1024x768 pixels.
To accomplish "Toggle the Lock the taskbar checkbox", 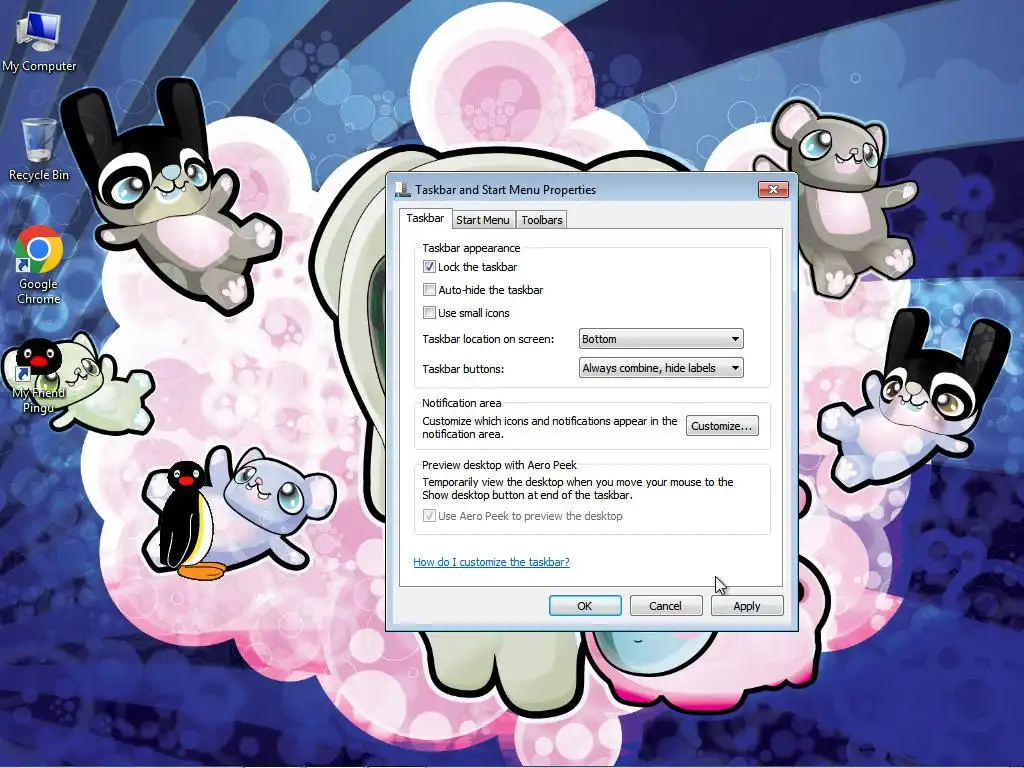I will [429, 266].
